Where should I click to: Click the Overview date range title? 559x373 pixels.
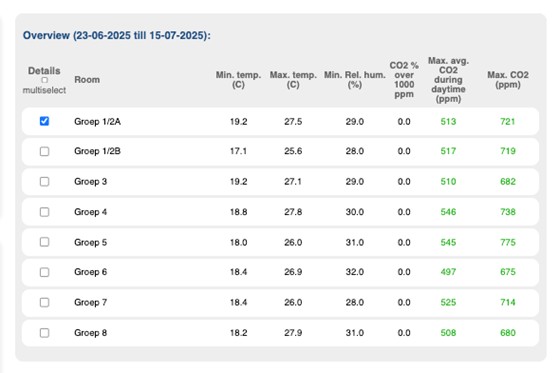pos(117,36)
